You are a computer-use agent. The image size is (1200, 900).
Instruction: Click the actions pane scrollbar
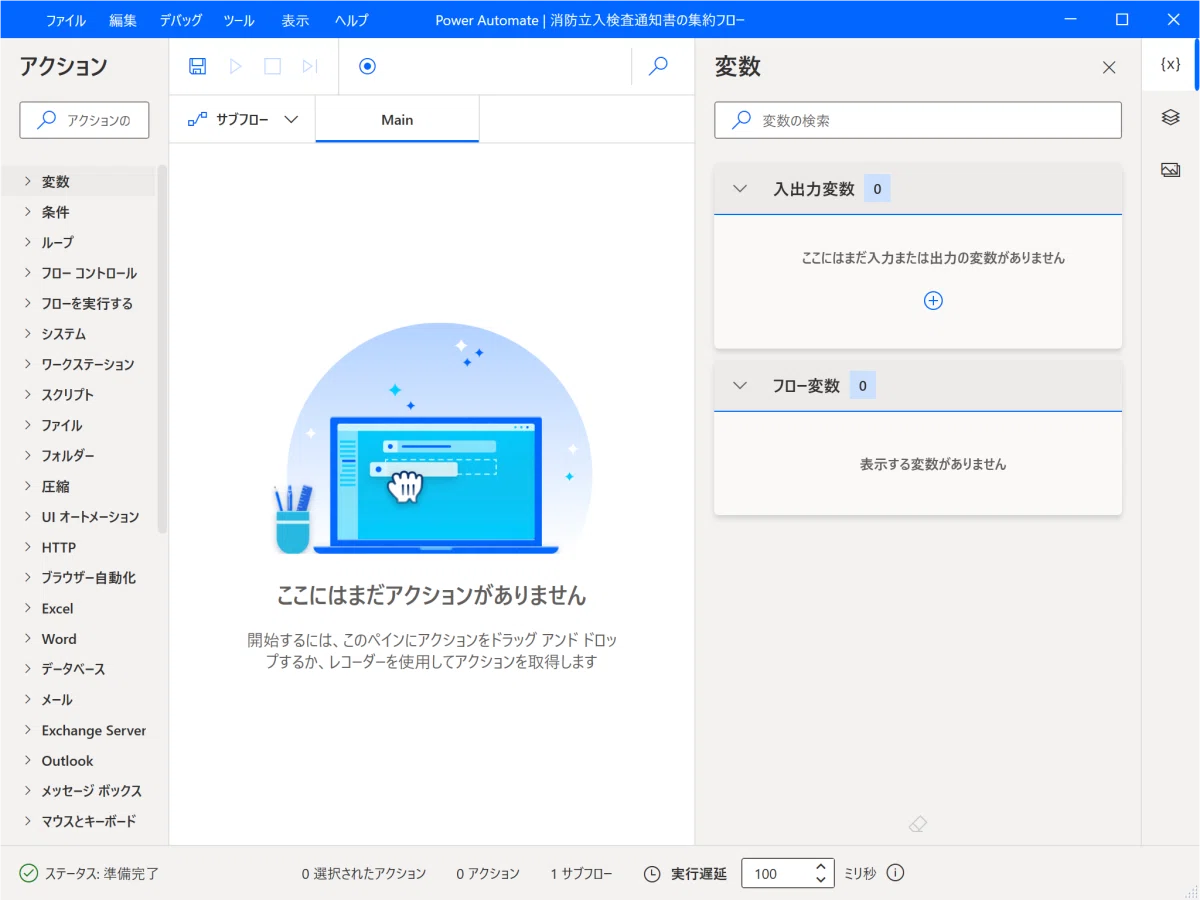click(162, 349)
